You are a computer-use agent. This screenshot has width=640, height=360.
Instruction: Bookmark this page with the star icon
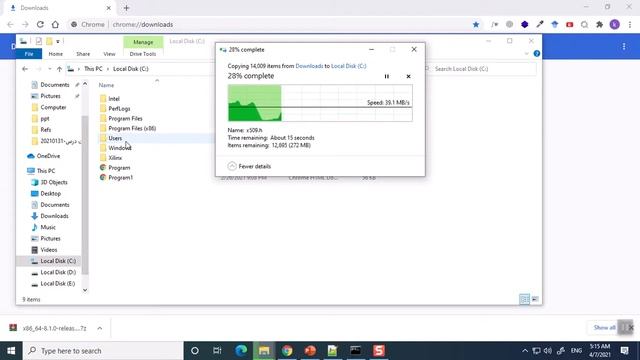click(476, 24)
